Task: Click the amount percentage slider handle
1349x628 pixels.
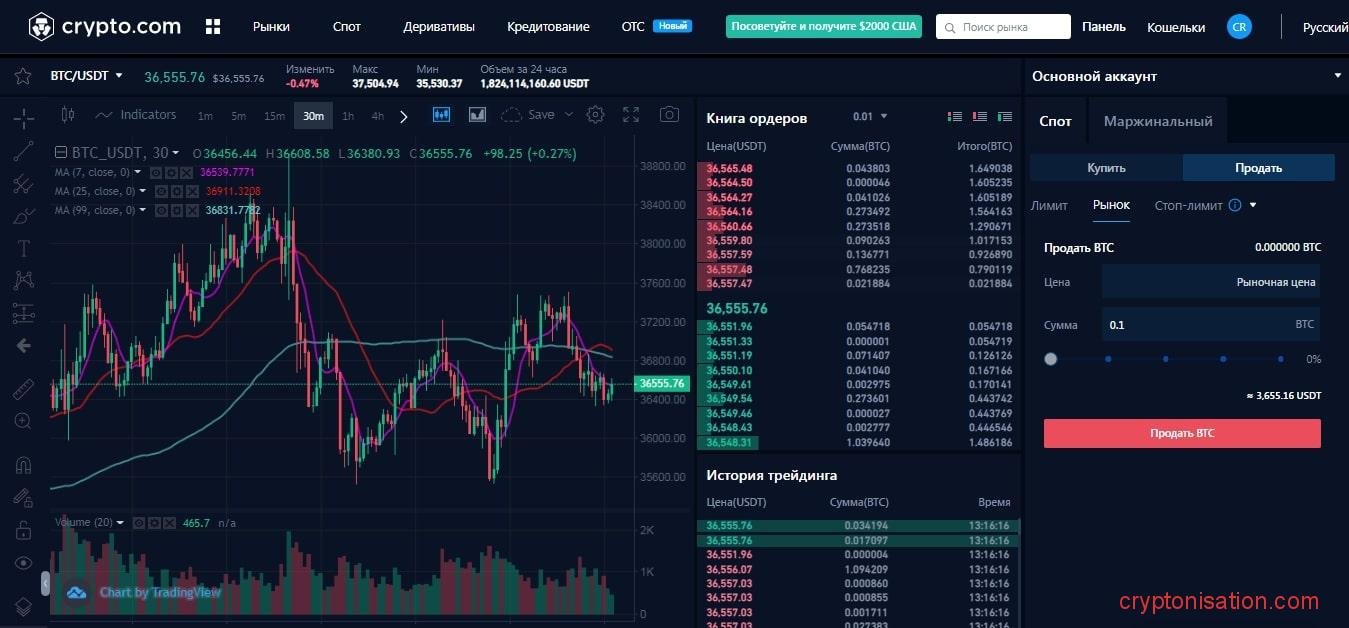Action: 1050,359
